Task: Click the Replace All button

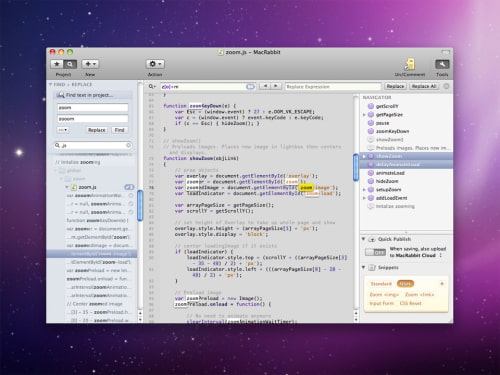Action: click(424, 86)
